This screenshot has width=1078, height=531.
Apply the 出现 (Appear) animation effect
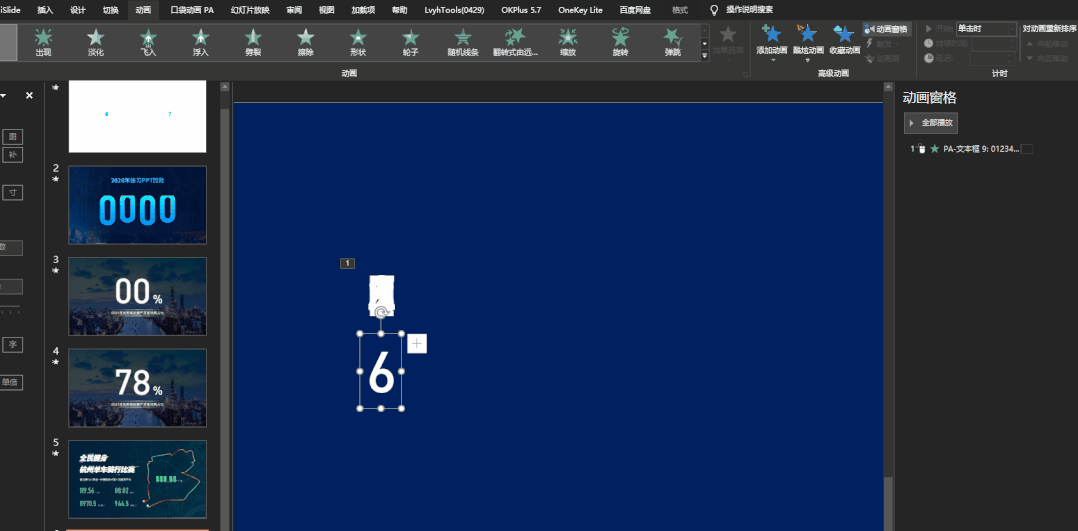click(43, 41)
